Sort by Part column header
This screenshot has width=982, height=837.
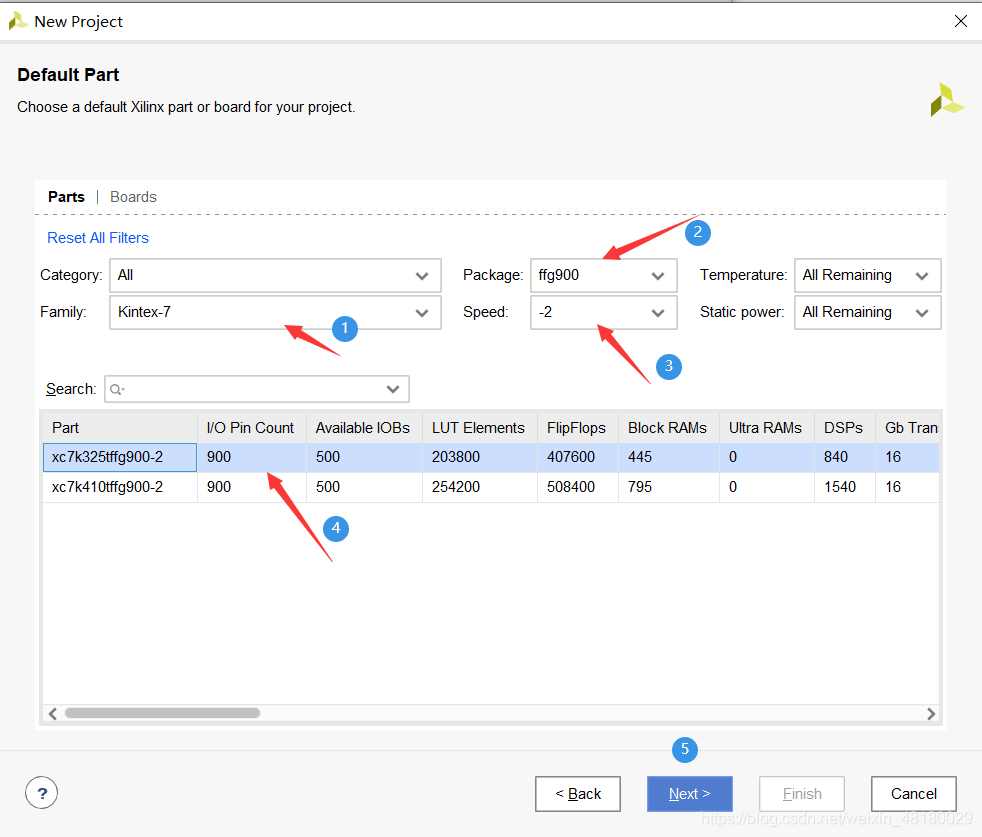pyautogui.click(x=120, y=428)
